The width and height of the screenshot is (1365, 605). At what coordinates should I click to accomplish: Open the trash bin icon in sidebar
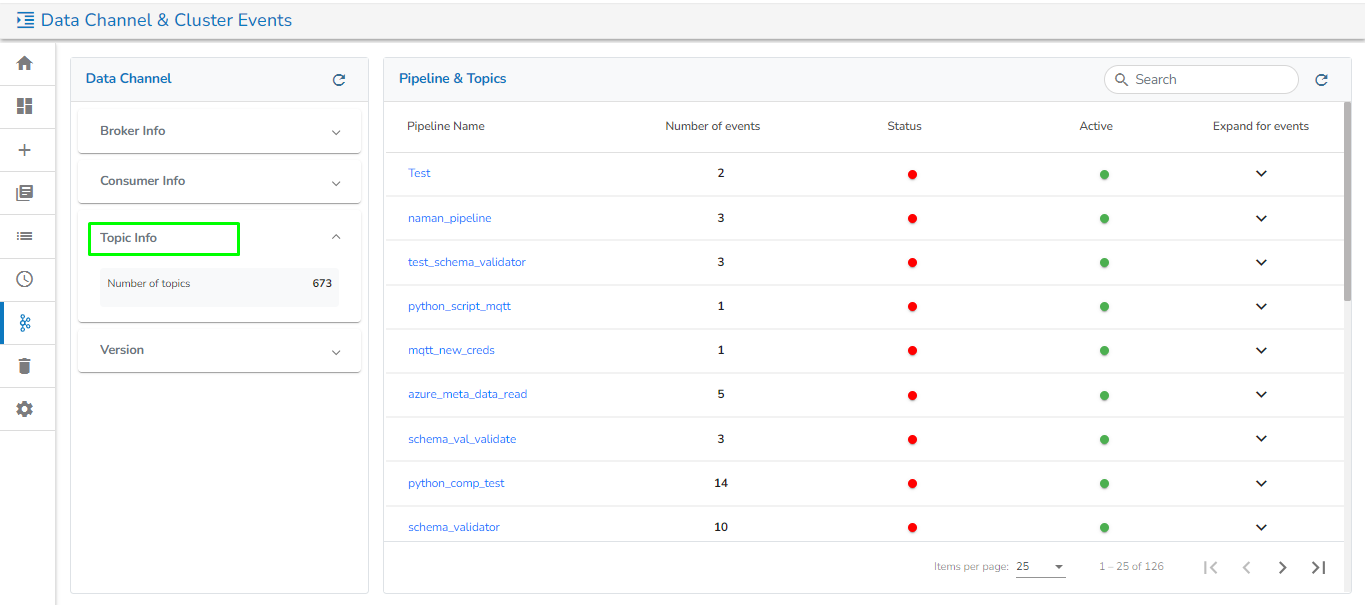[x=25, y=366]
